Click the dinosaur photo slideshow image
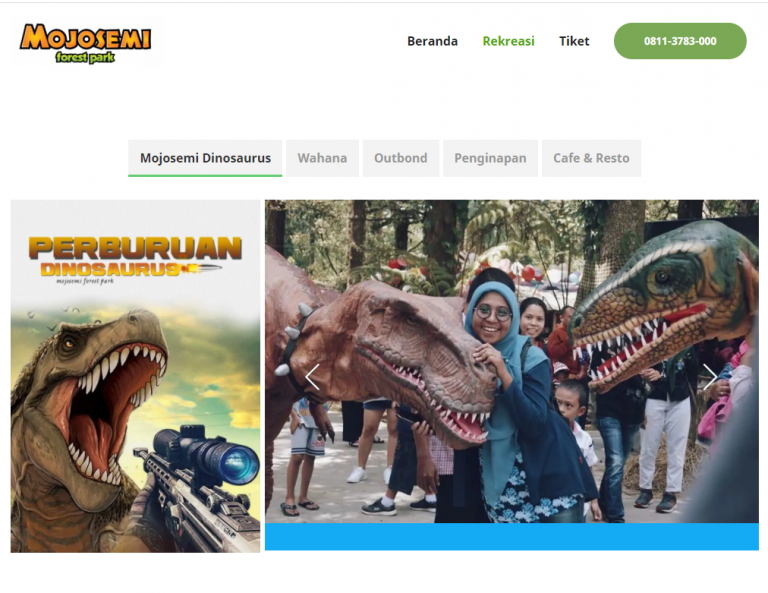 point(512,361)
